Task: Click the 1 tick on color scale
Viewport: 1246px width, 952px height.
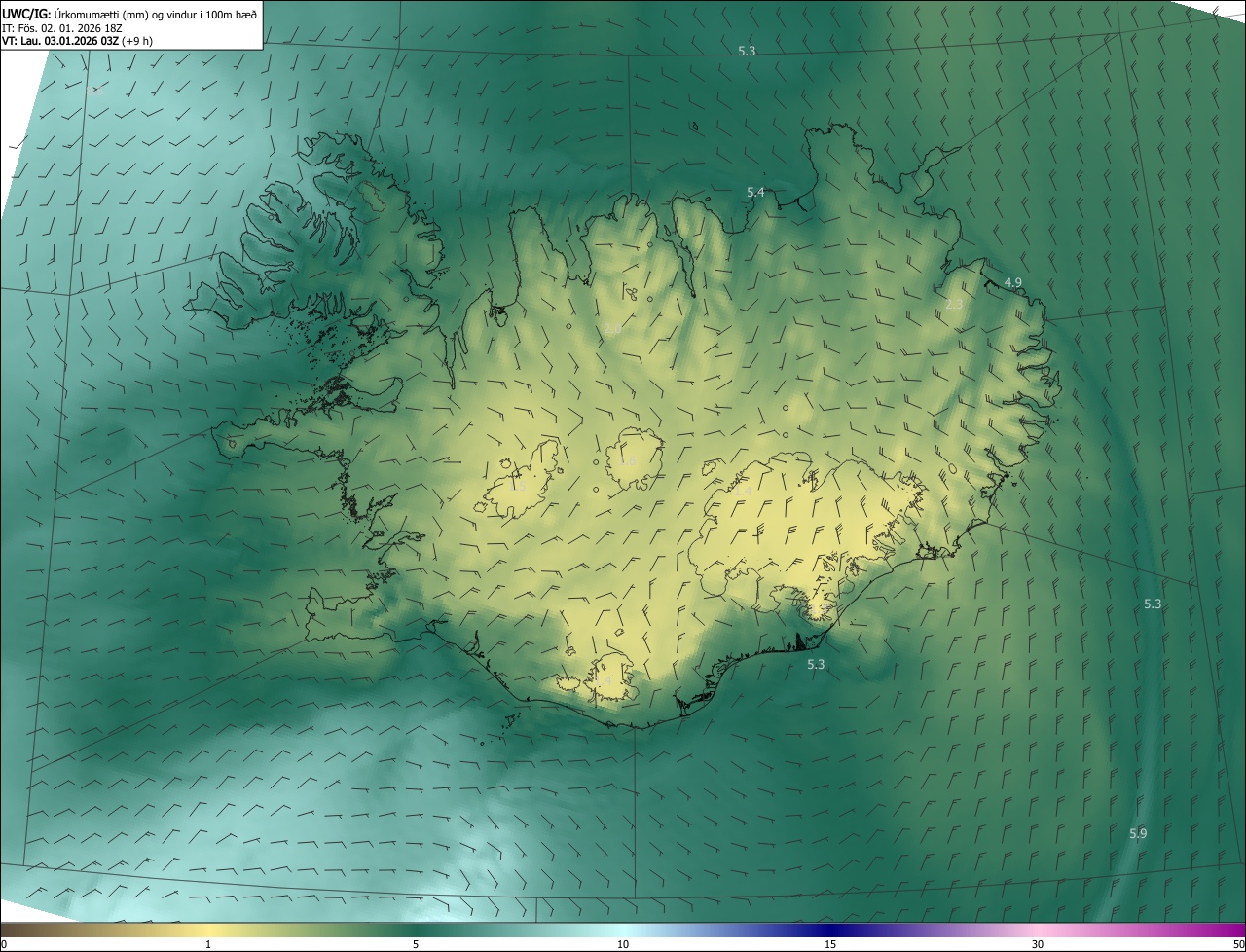Action: (x=208, y=944)
